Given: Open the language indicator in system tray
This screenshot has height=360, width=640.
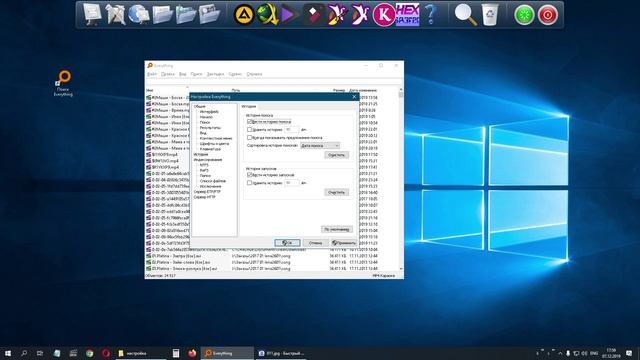Looking at the screenshot, I should click(594, 353).
